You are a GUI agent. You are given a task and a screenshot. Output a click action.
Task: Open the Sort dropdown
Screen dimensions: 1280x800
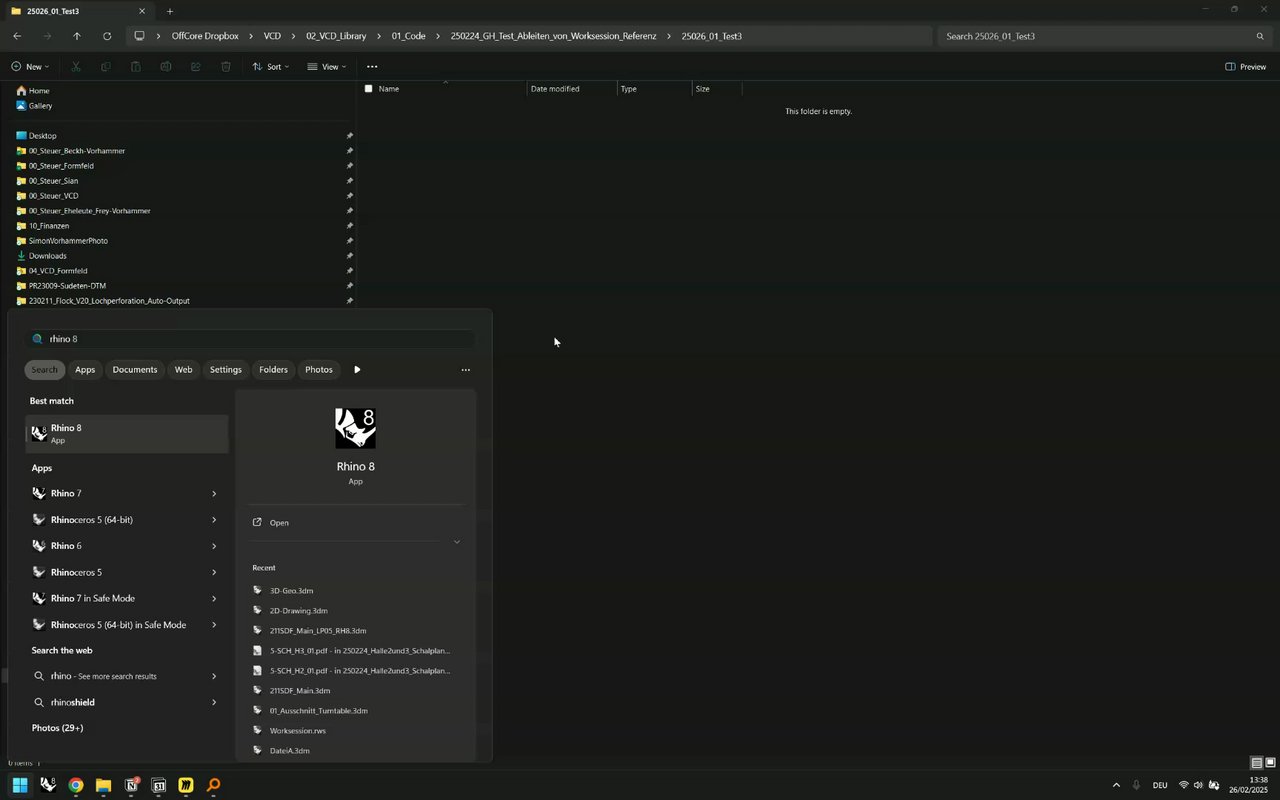(270, 67)
